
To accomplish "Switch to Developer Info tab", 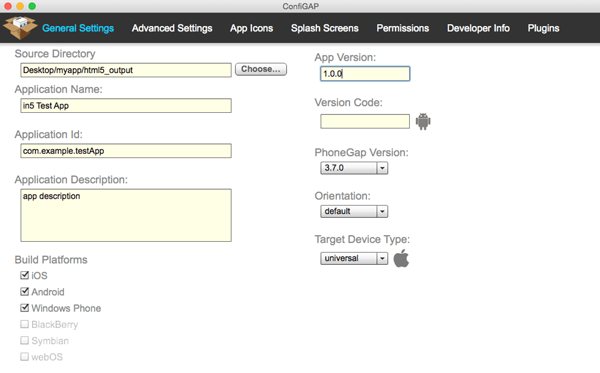I will pos(478,28).
